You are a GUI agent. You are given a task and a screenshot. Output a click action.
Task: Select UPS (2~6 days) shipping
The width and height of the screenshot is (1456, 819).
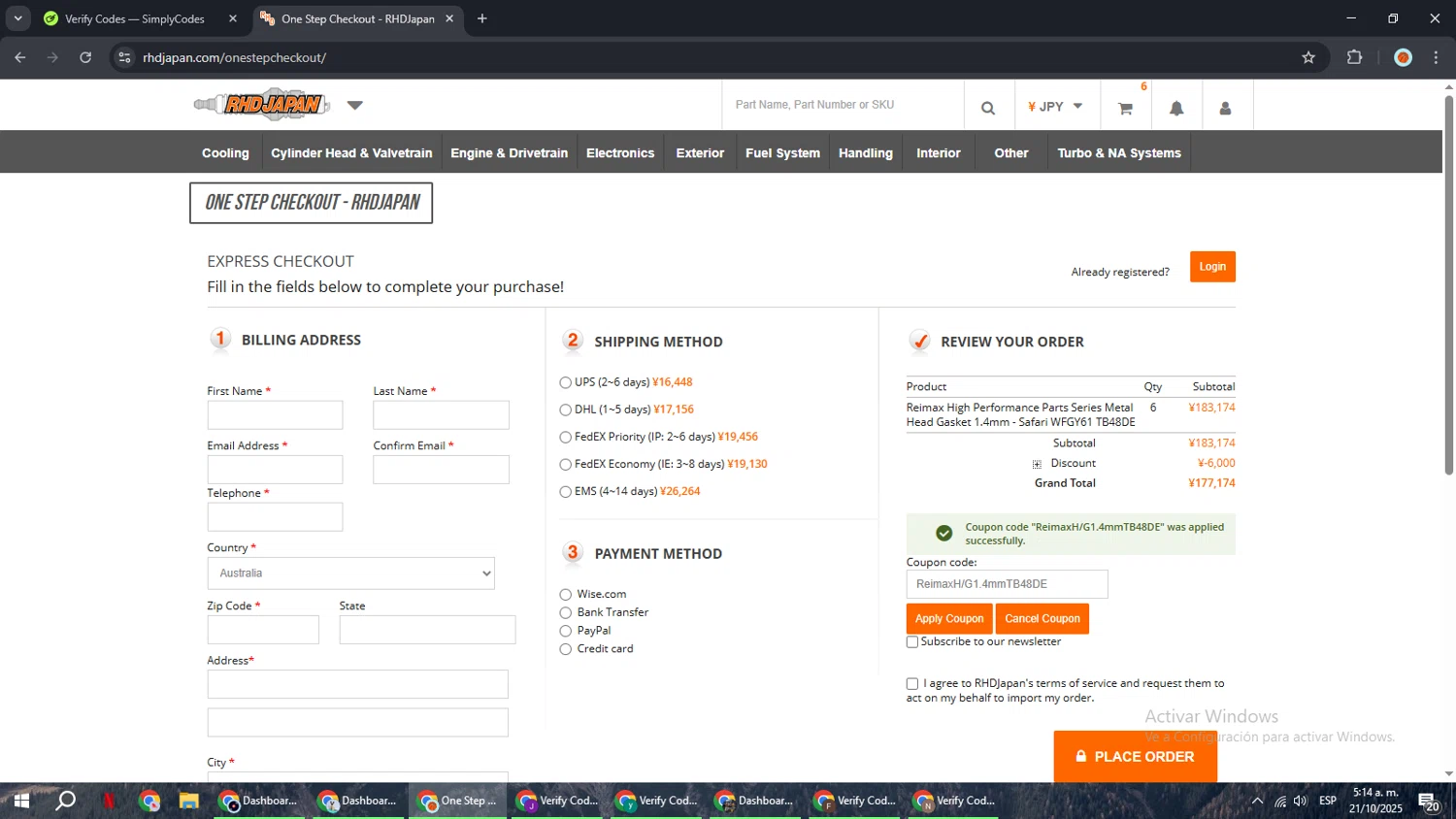(x=565, y=382)
